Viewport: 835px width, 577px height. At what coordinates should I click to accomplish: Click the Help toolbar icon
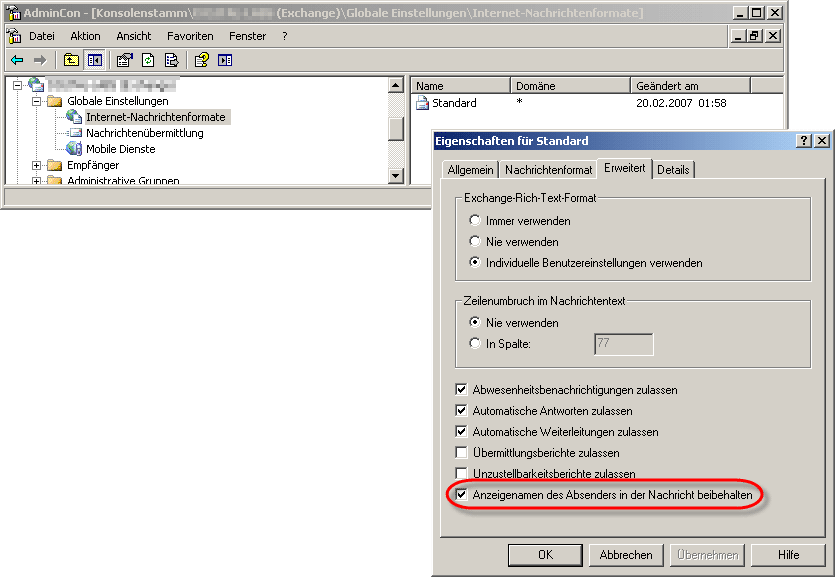point(202,60)
